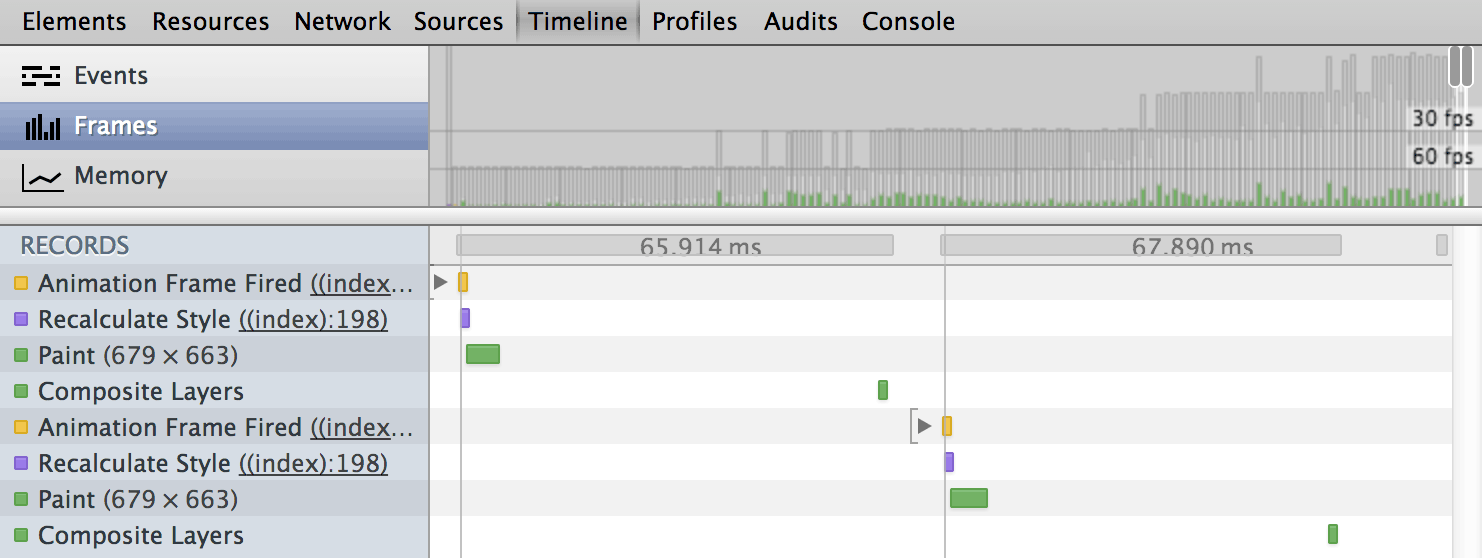
Task: Click yellow square of first Animation Frame Fired
Action: point(21,284)
